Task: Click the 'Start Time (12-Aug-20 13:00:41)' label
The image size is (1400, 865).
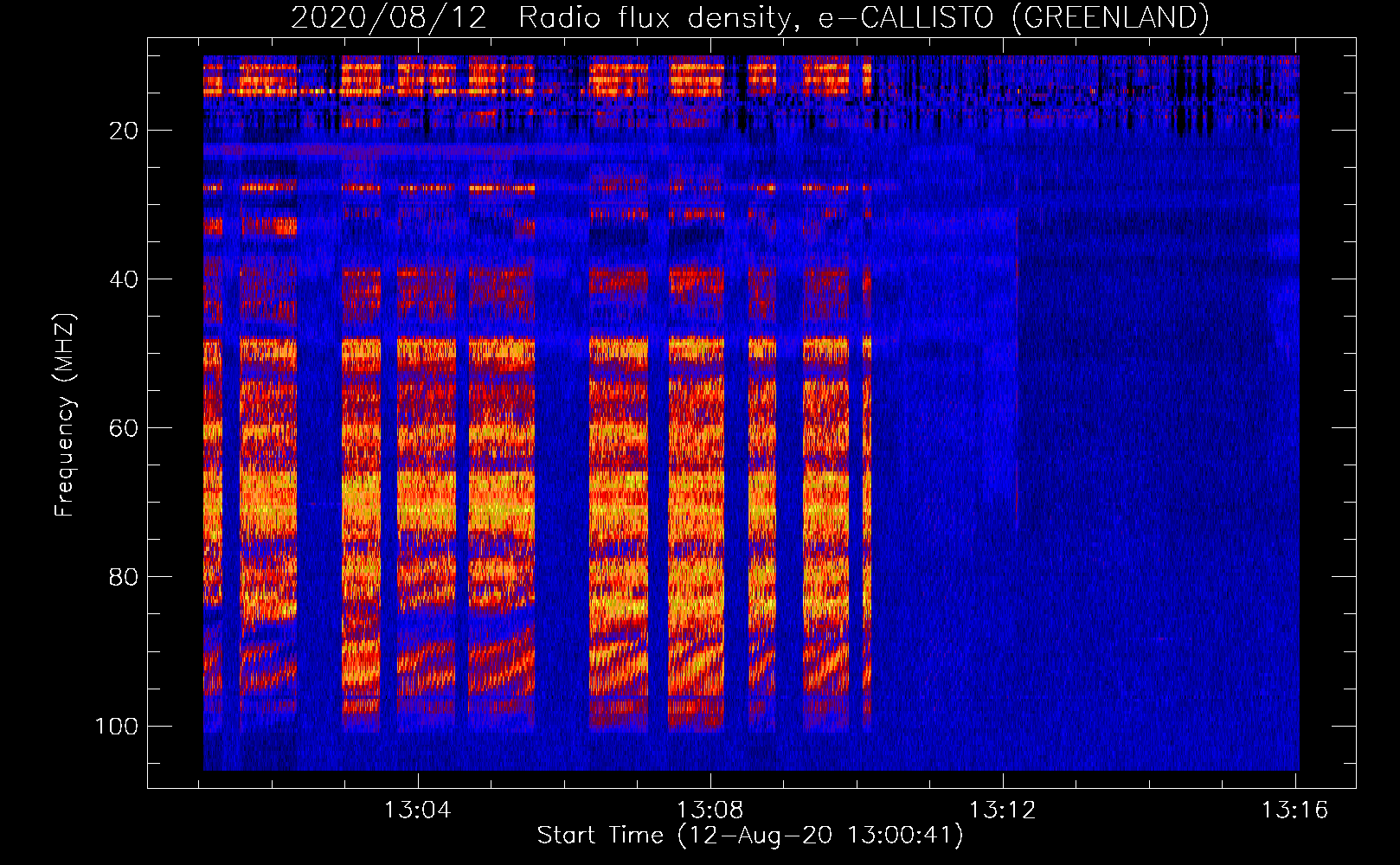Action: 750,836
